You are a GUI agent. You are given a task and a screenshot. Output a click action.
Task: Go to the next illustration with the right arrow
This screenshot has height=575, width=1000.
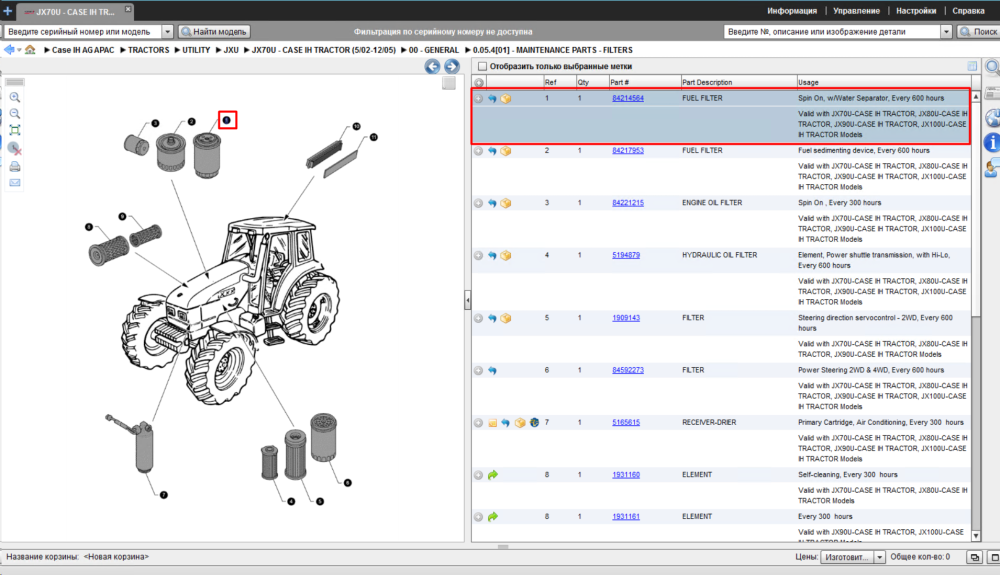click(452, 66)
